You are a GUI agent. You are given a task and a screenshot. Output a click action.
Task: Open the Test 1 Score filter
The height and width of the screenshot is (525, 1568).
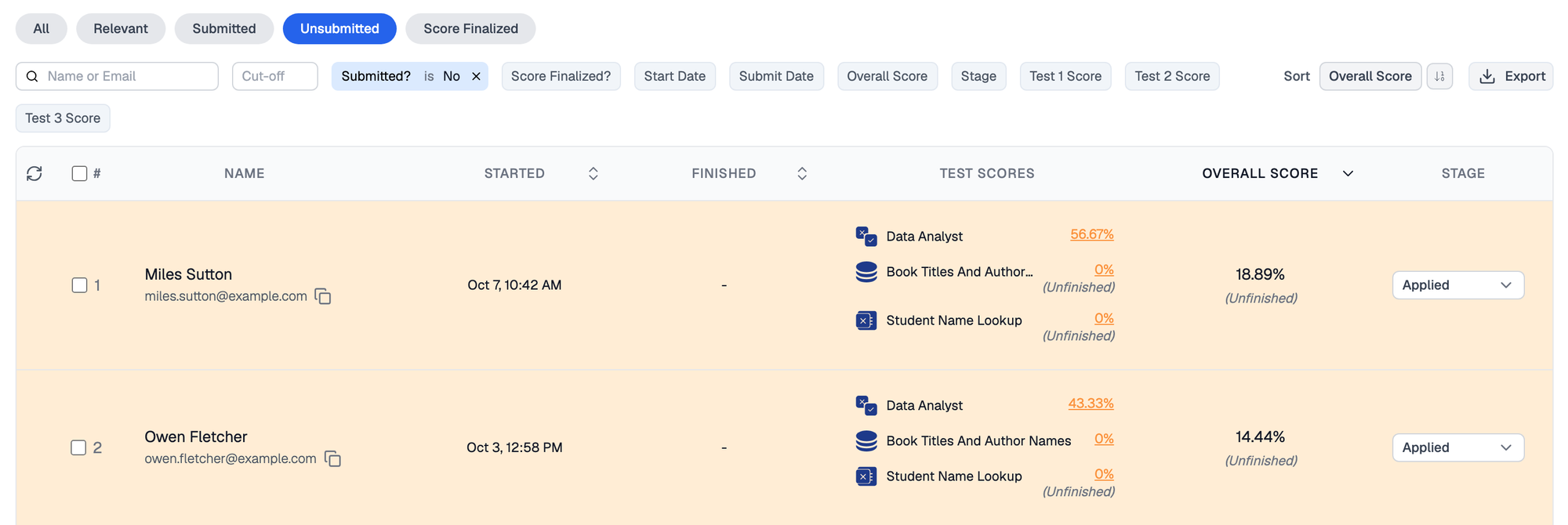[1065, 76]
